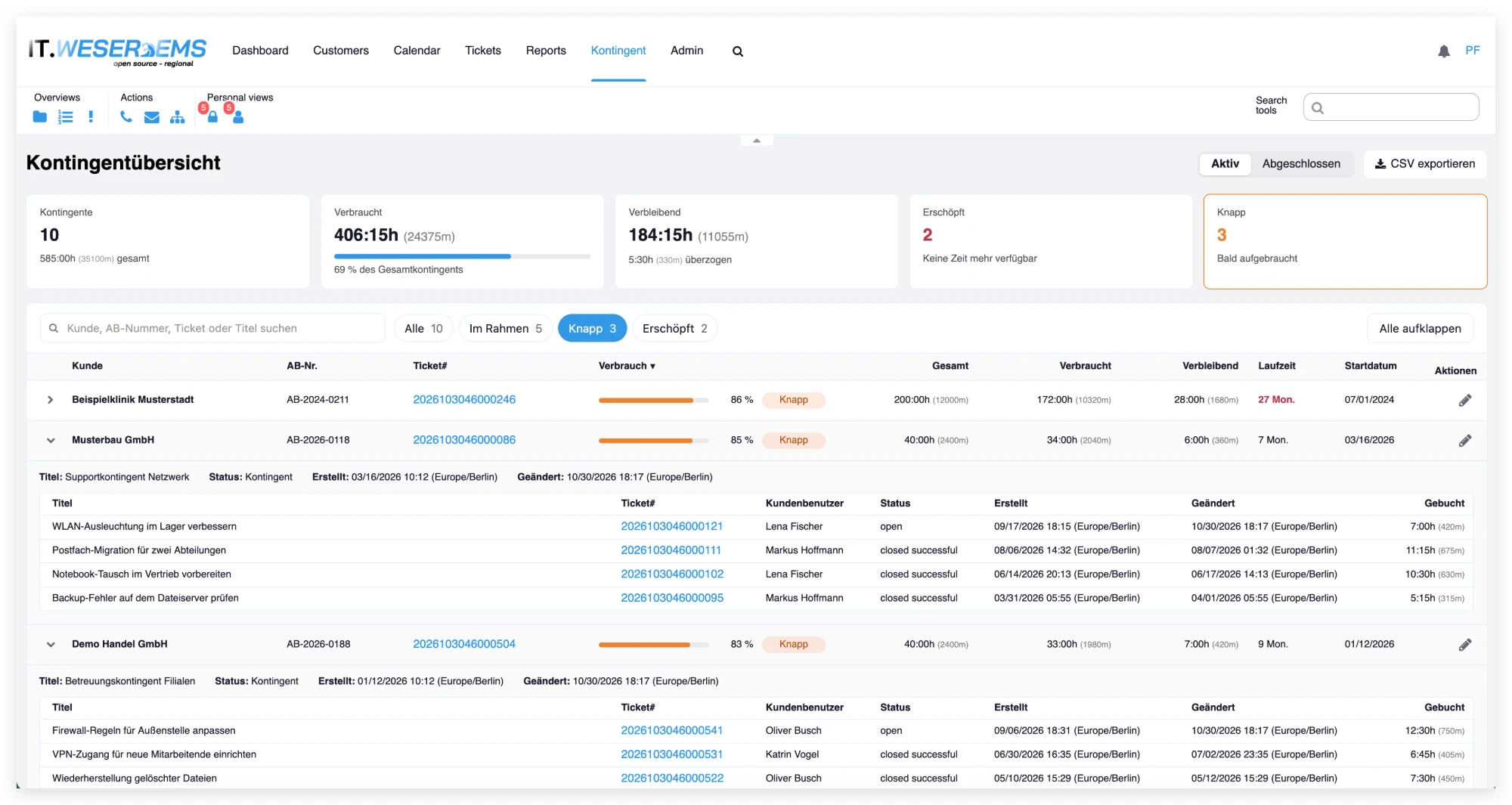The height and width of the screenshot is (805, 1512).
Task: Click Alle aufklappen button
Action: pyautogui.click(x=1420, y=328)
